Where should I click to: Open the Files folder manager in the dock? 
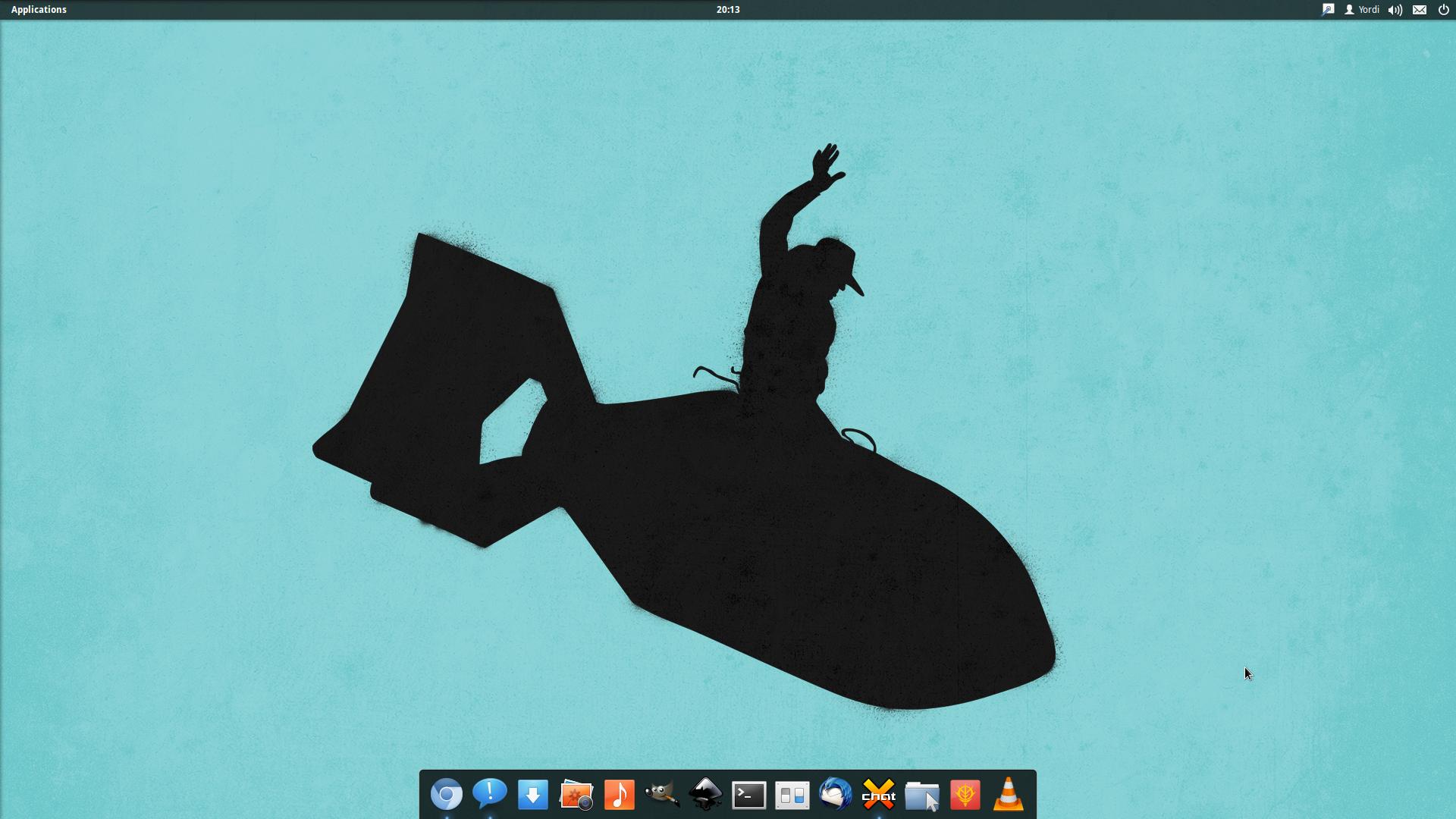[921, 795]
